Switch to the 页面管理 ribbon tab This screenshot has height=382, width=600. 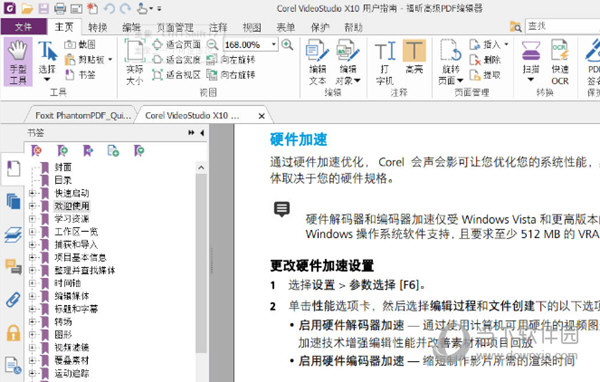[176, 27]
